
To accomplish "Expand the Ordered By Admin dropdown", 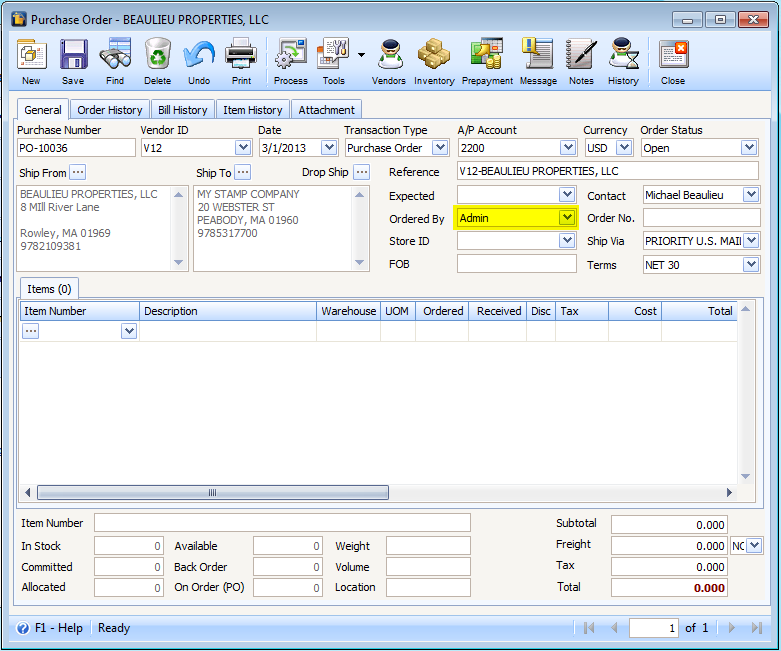I will click(x=567, y=217).
